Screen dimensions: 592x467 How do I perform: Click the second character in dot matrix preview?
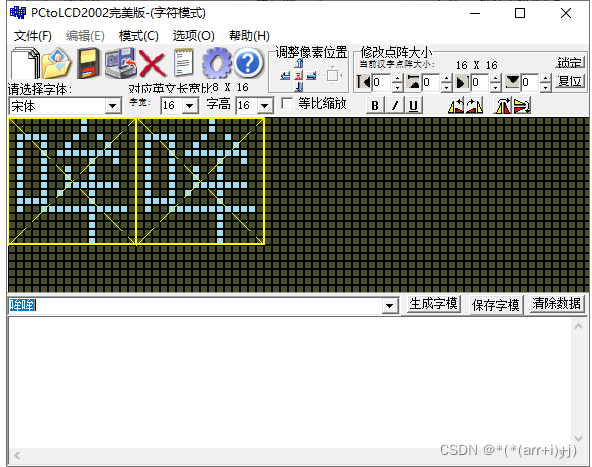click(200, 181)
